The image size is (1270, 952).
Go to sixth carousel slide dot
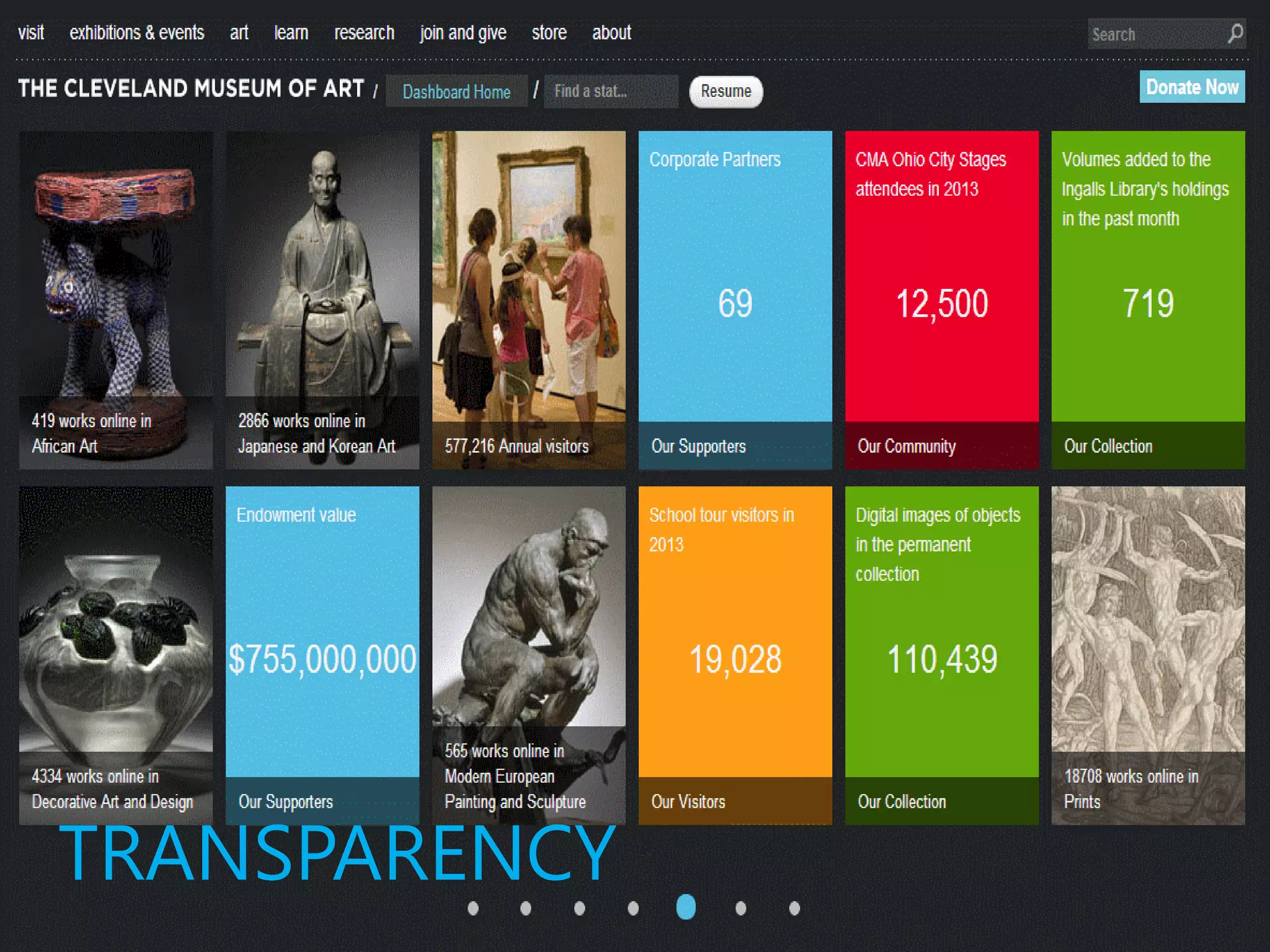[x=740, y=908]
